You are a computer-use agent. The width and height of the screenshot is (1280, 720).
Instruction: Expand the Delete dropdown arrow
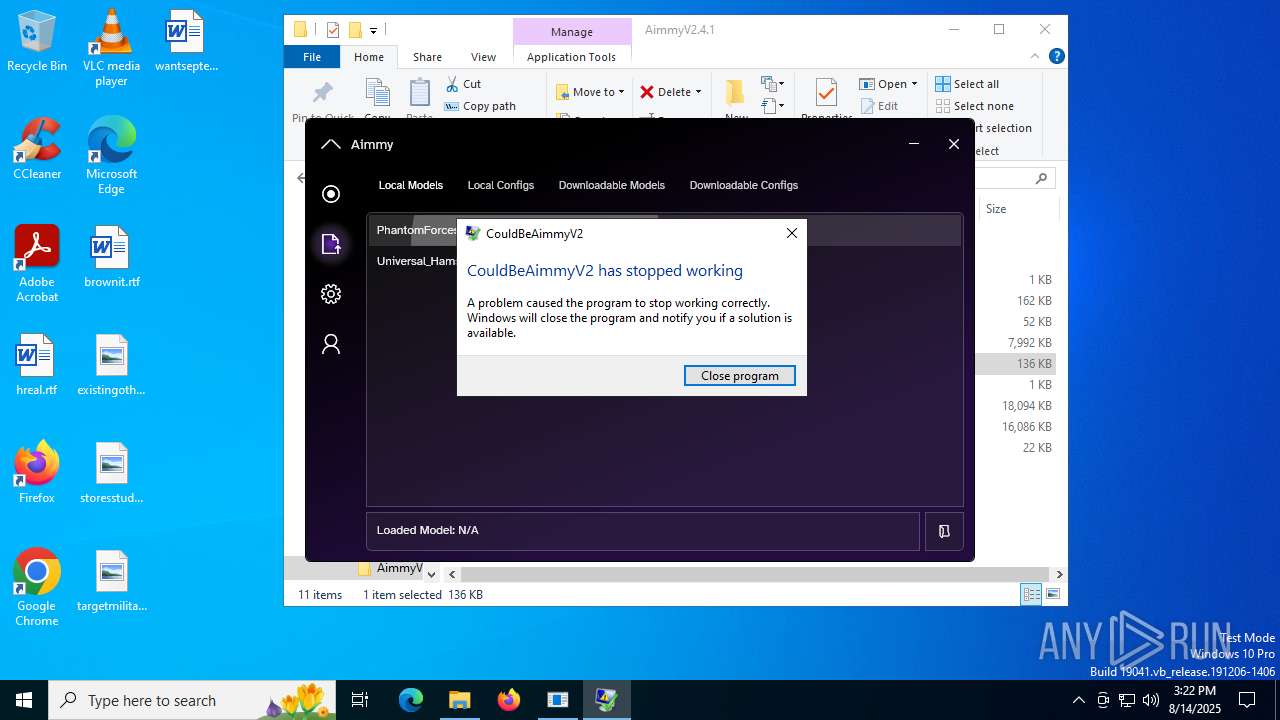point(698,92)
